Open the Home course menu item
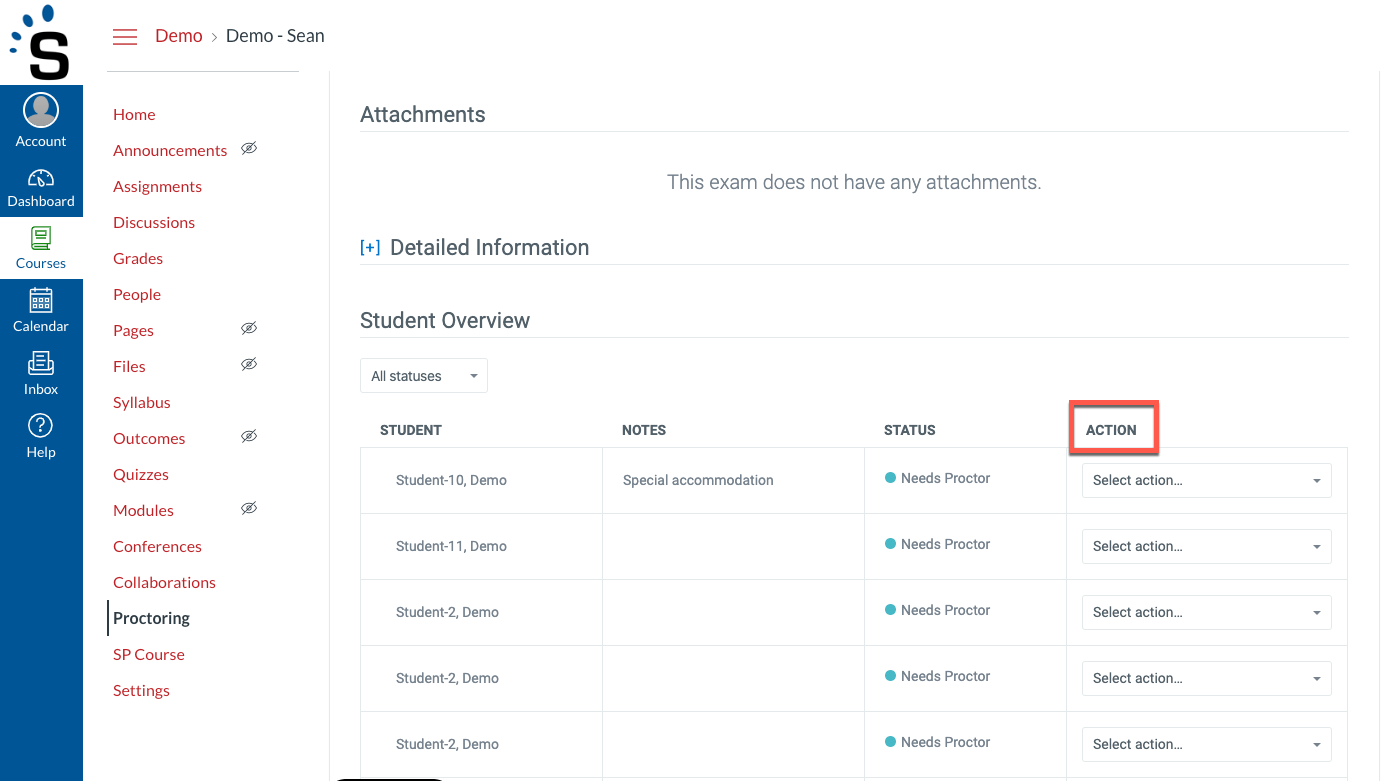Screen dimensions: 1392x781 click(134, 115)
